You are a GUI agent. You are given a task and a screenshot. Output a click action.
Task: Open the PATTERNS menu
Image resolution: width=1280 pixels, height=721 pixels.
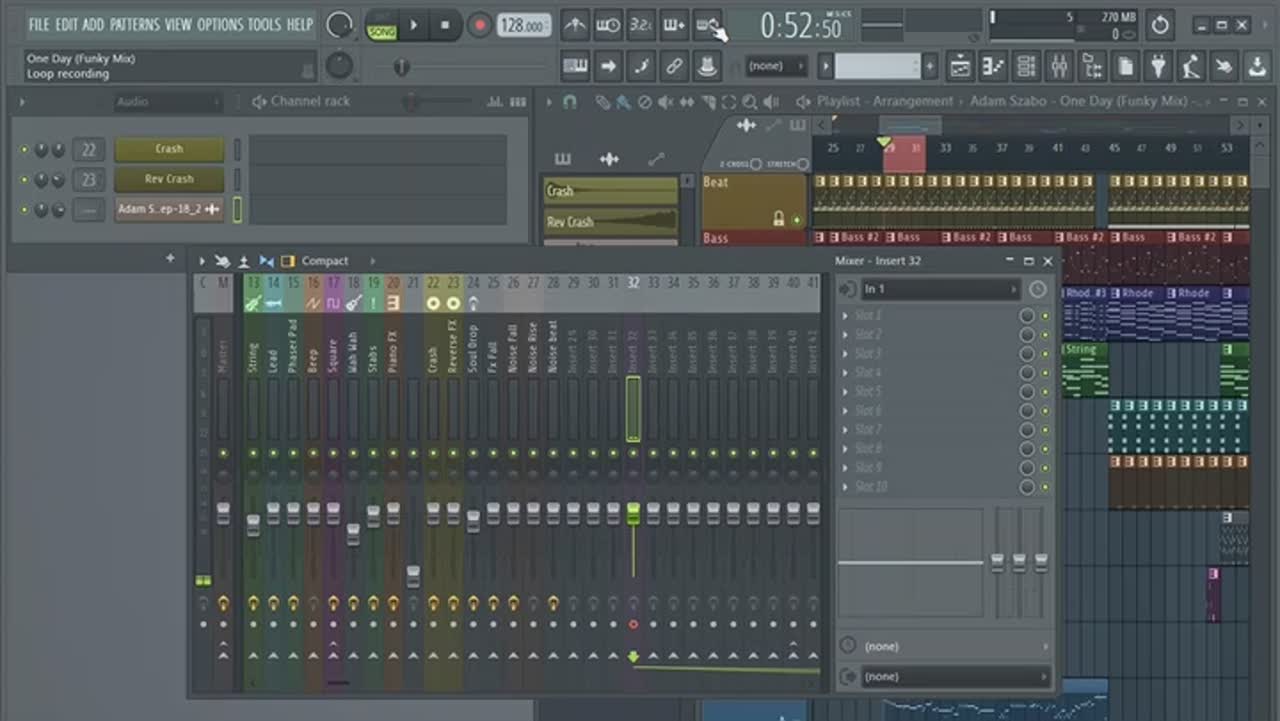tap(133, 24)
